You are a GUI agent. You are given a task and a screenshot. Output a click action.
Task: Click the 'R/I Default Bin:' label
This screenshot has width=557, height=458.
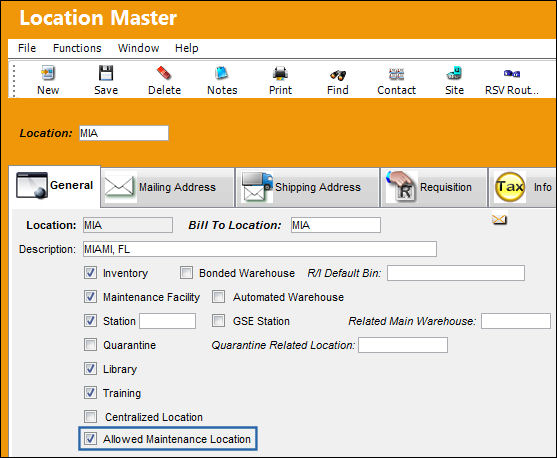tap(344, 273)
